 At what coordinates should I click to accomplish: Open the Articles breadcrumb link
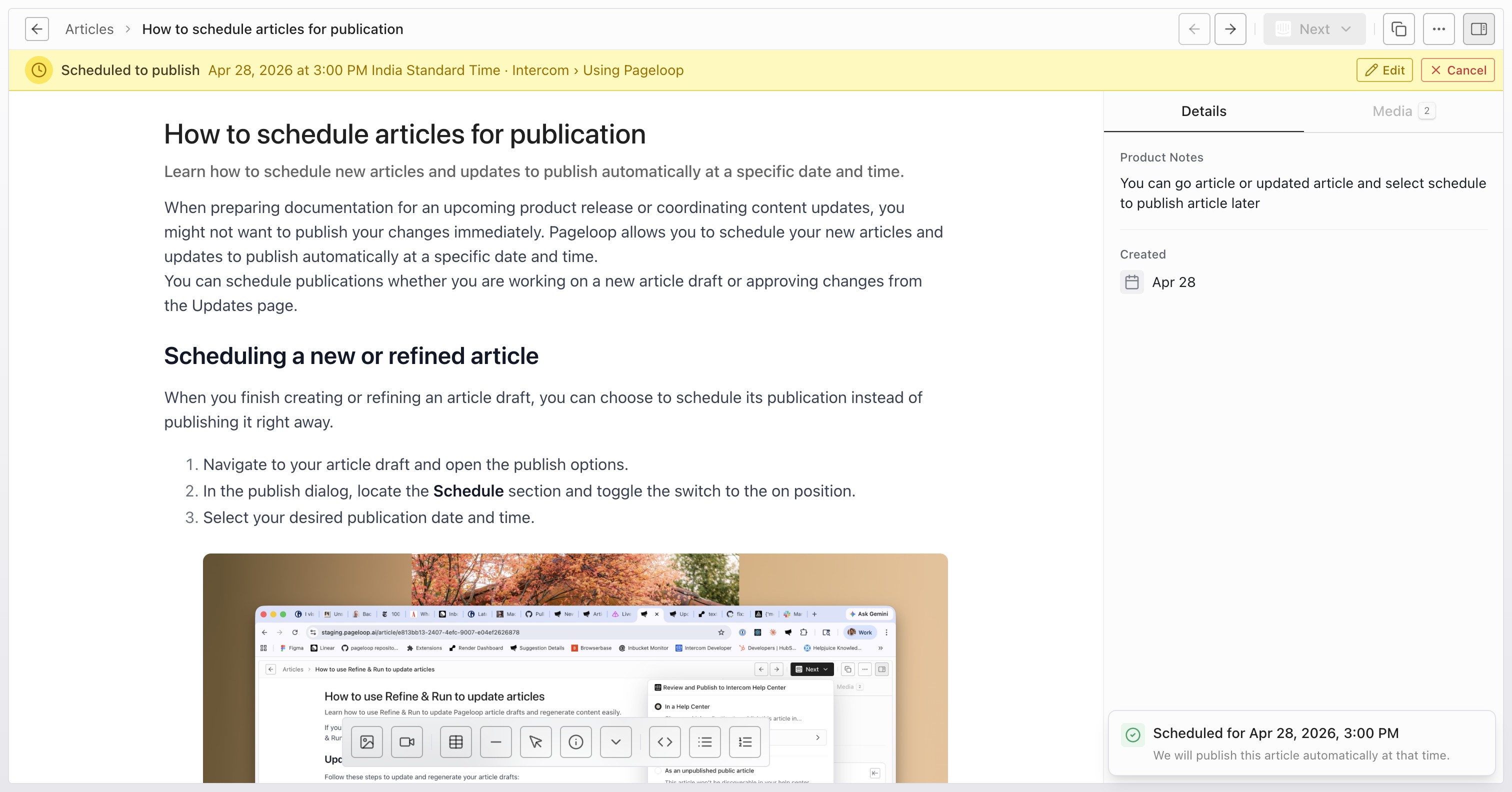click(x=89, y=29)
